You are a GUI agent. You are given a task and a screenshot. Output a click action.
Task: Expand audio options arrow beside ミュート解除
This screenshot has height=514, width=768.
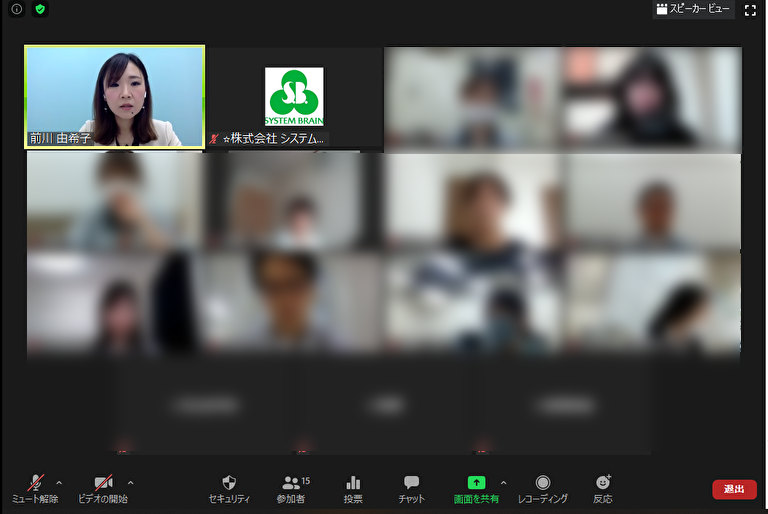tap(59, 482)
